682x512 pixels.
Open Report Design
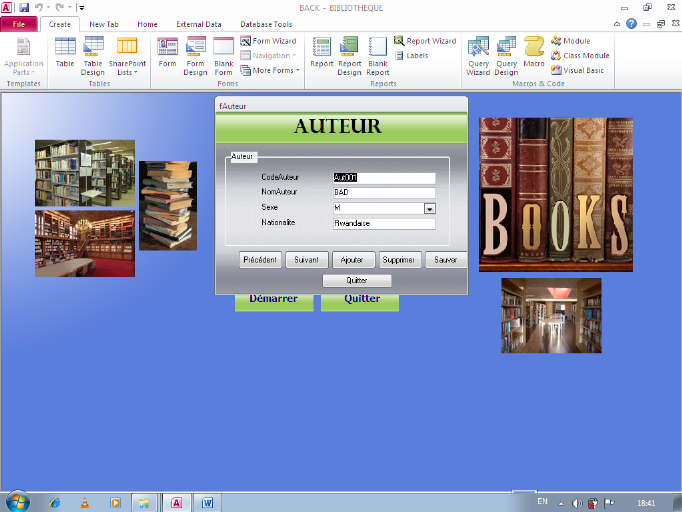[350, 56]
